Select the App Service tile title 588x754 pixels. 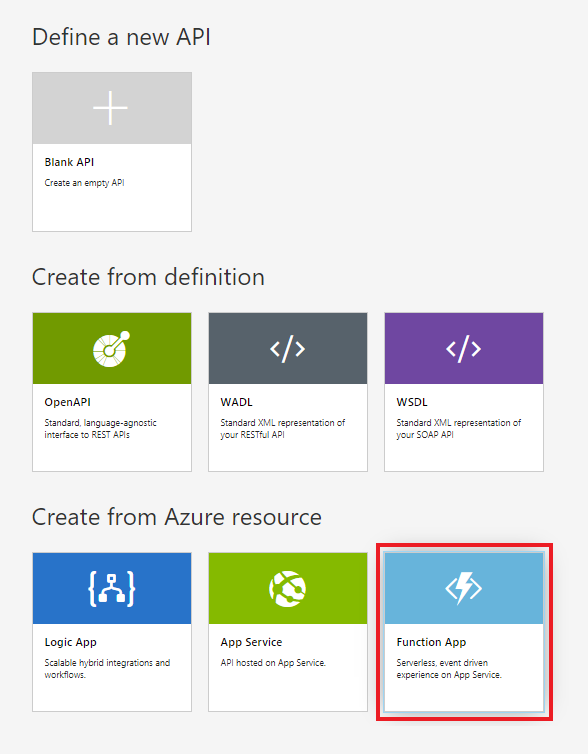click(251, 642)
